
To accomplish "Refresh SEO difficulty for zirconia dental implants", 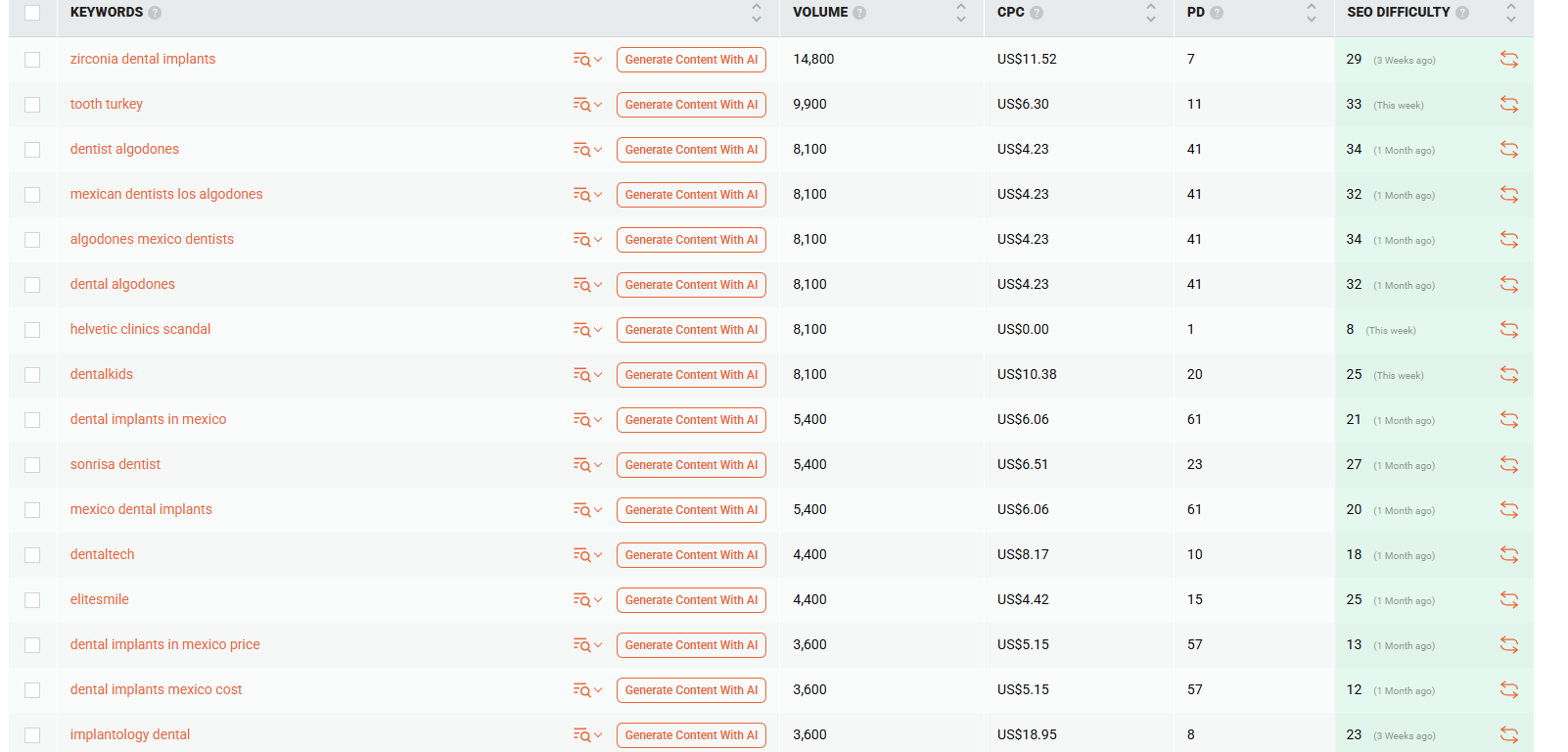I will point(1509,60).
